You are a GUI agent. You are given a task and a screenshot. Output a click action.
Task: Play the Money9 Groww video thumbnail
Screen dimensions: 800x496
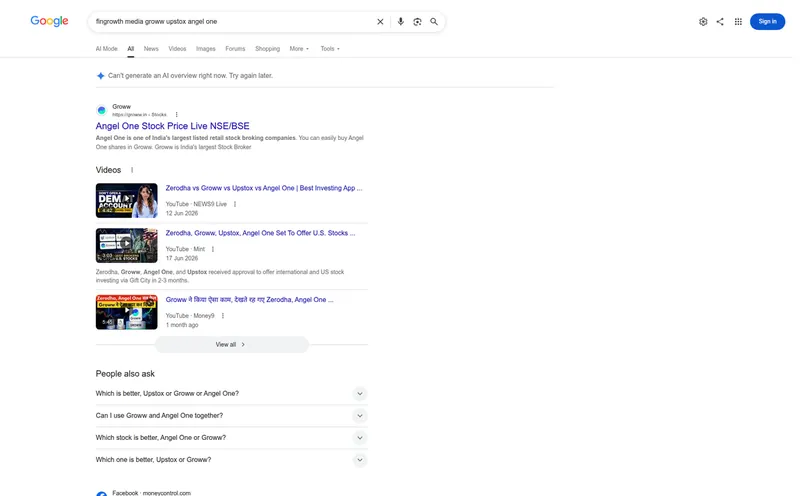click(127, 312)
